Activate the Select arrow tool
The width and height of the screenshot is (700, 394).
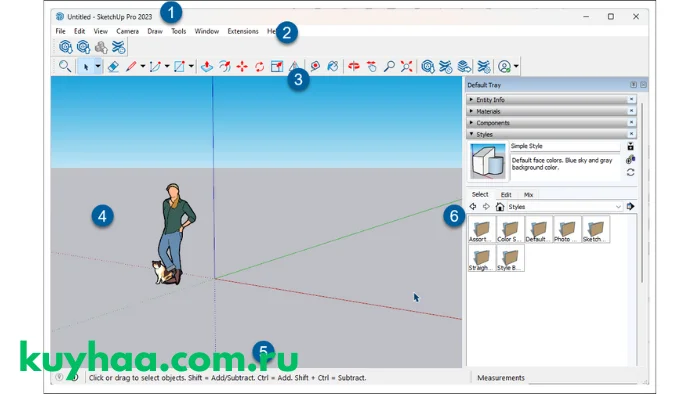[x=86, y=66]
